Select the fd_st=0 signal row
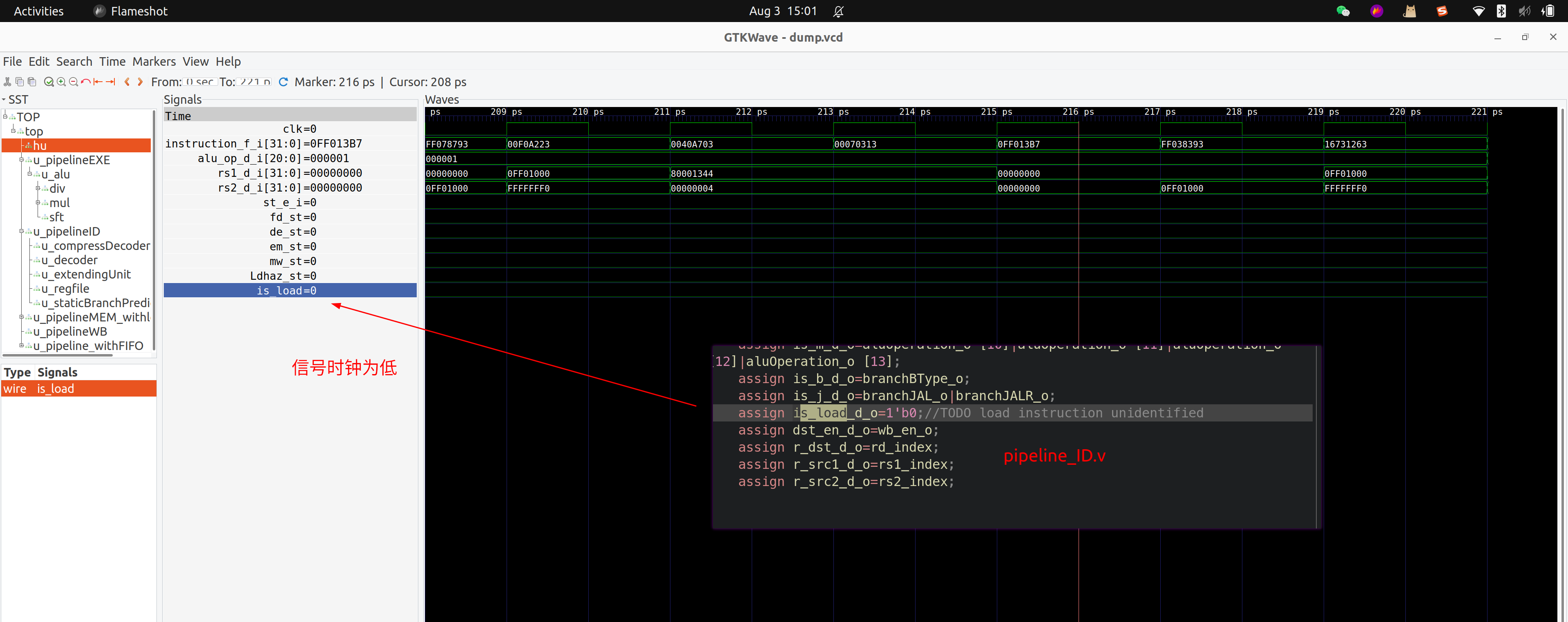Image resolution: width=1568 pixels, height=622 pixels. tap(290, 217)
